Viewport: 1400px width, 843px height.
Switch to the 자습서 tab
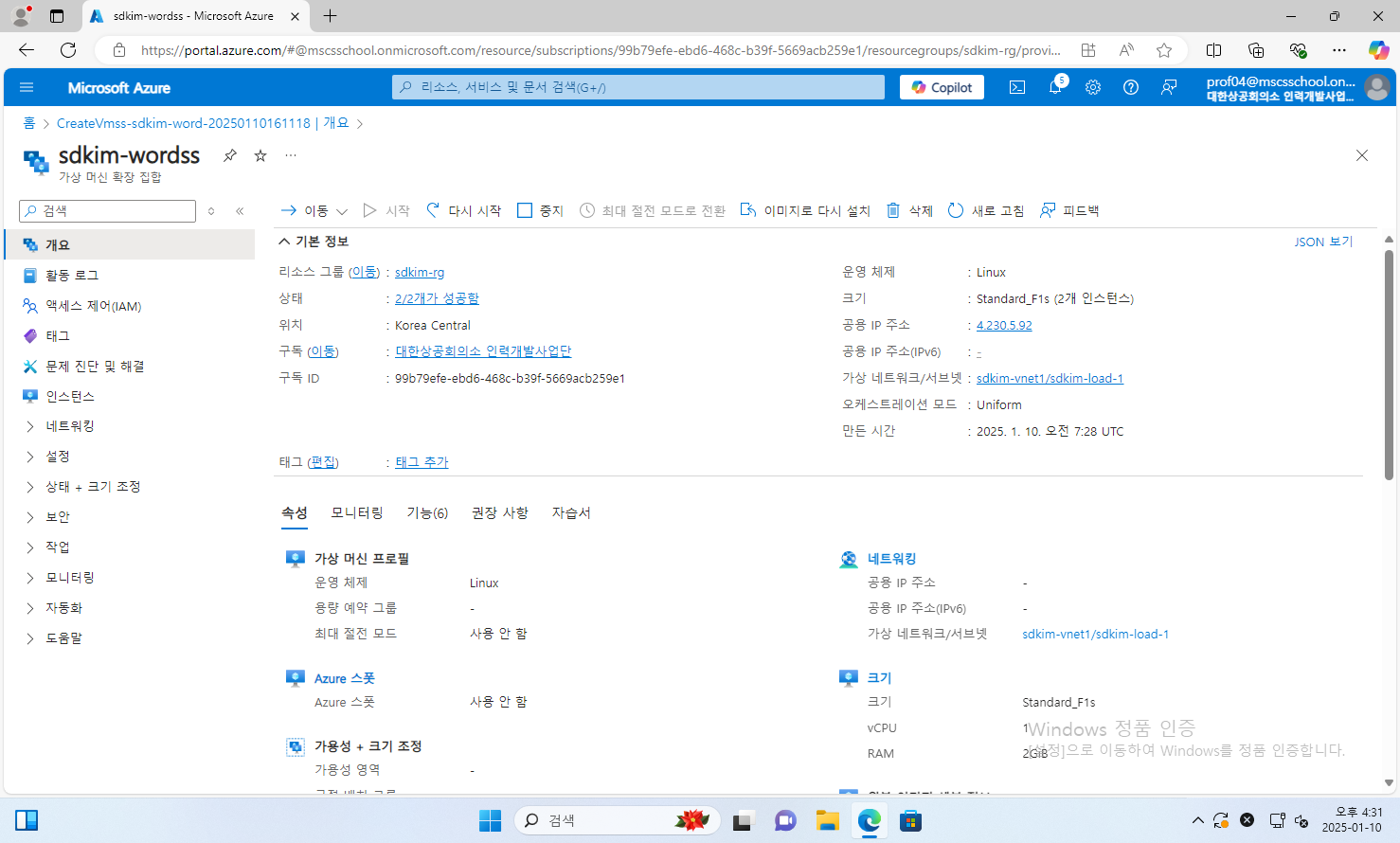click(571, 512)
